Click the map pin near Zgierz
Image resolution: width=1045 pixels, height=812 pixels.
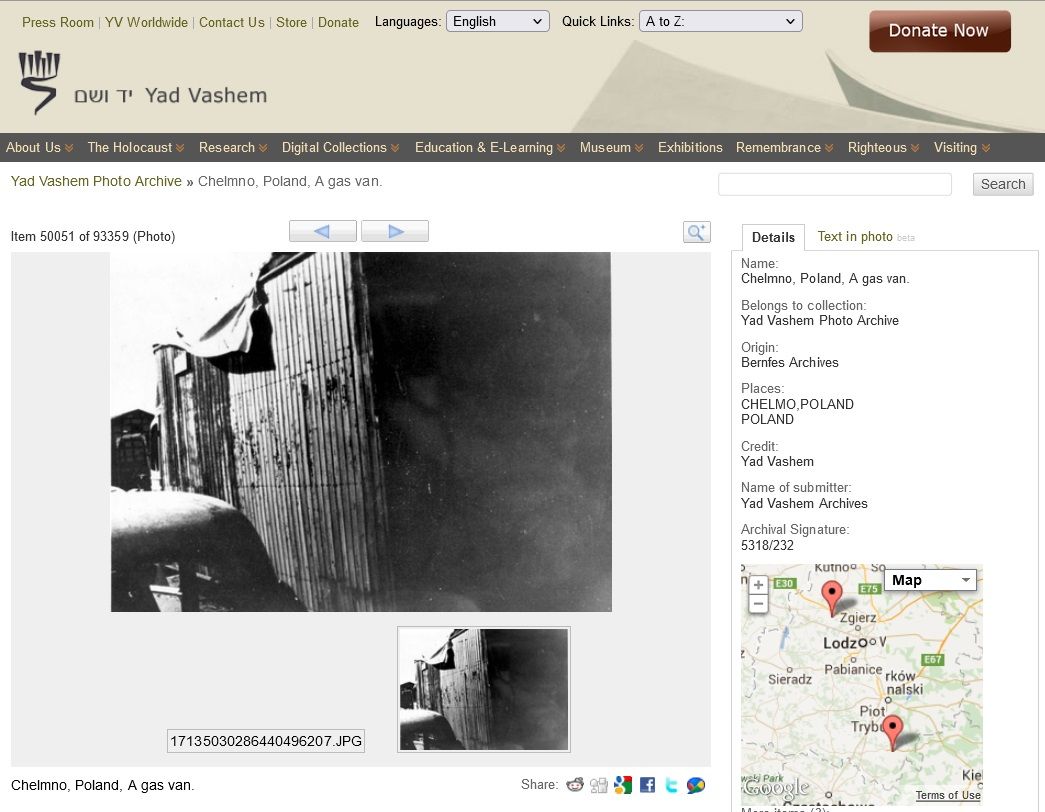pyautogui.click(x=831, y=596)
